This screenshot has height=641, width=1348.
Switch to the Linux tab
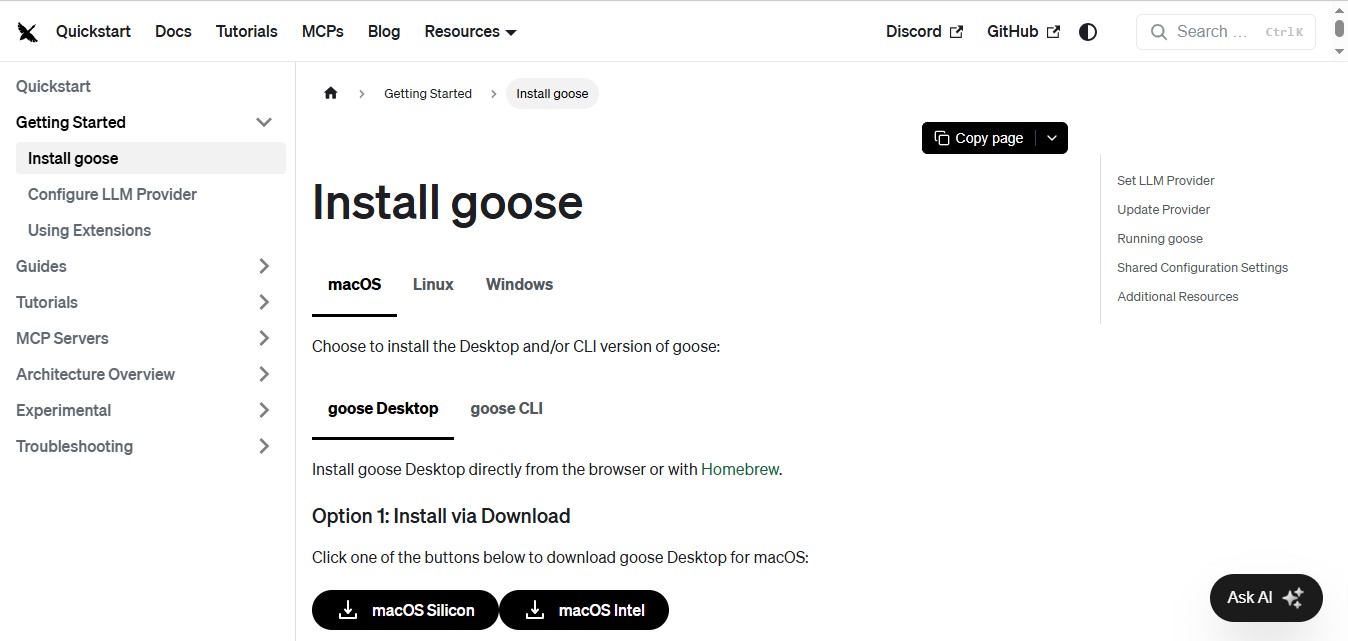point(432,284)
